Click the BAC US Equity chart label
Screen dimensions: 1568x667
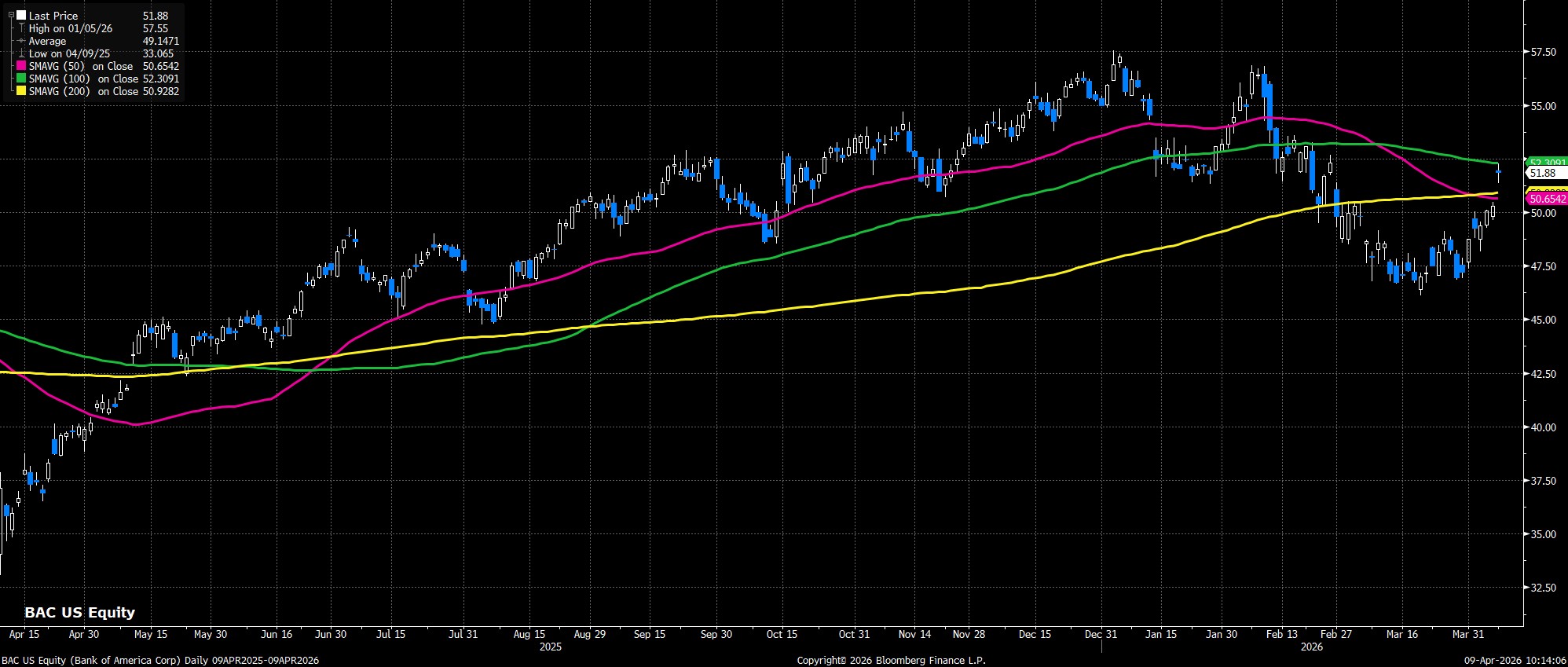[x=79, y=613]
